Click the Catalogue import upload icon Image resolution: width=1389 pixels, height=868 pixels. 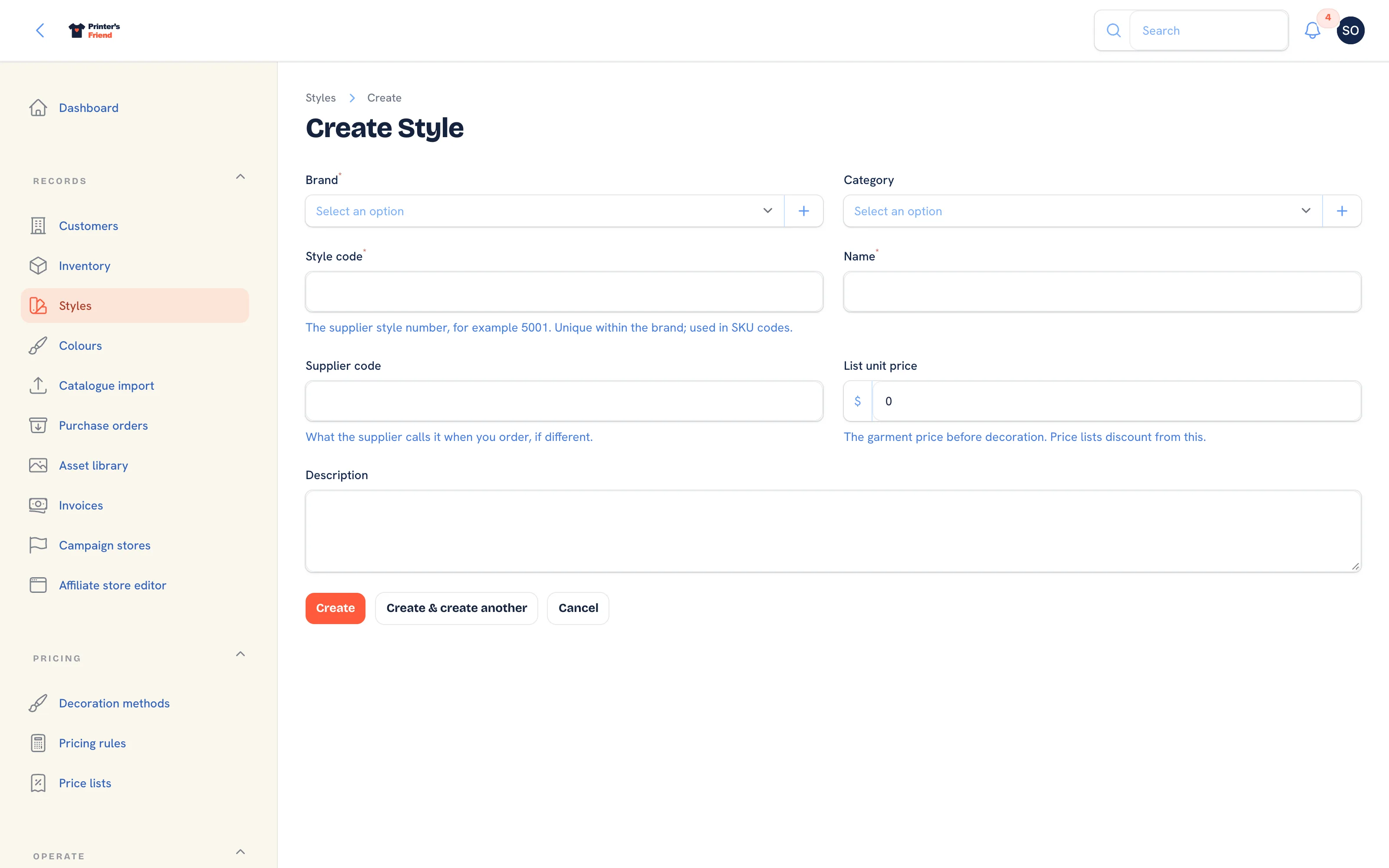[38, 385]
